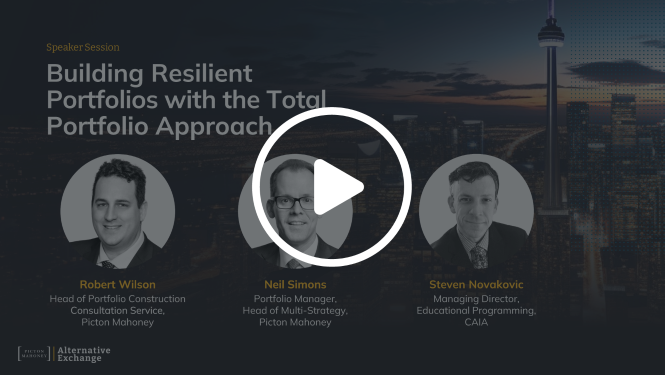Screen dimensions: 665x375
Task: Click Managing Director title under Steven Novakovic
Action: click(476, 299)
